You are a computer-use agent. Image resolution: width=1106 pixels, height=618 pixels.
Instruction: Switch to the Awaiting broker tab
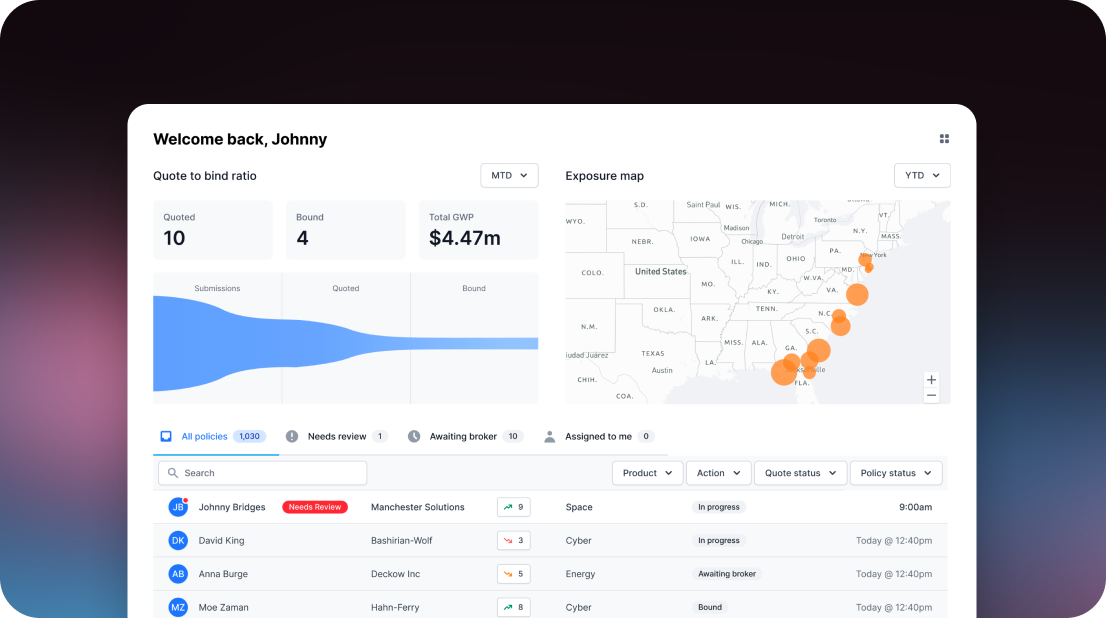(x=466, y=436)
